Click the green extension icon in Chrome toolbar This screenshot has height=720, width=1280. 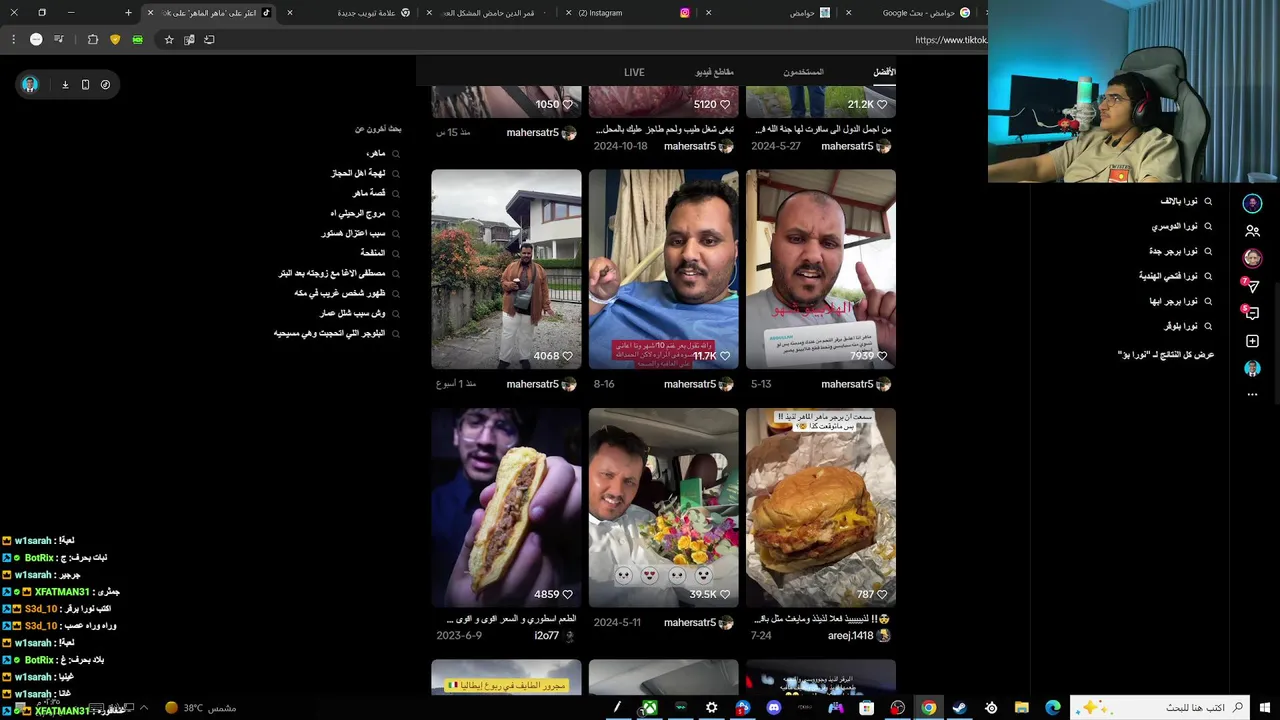pos(137,40)
